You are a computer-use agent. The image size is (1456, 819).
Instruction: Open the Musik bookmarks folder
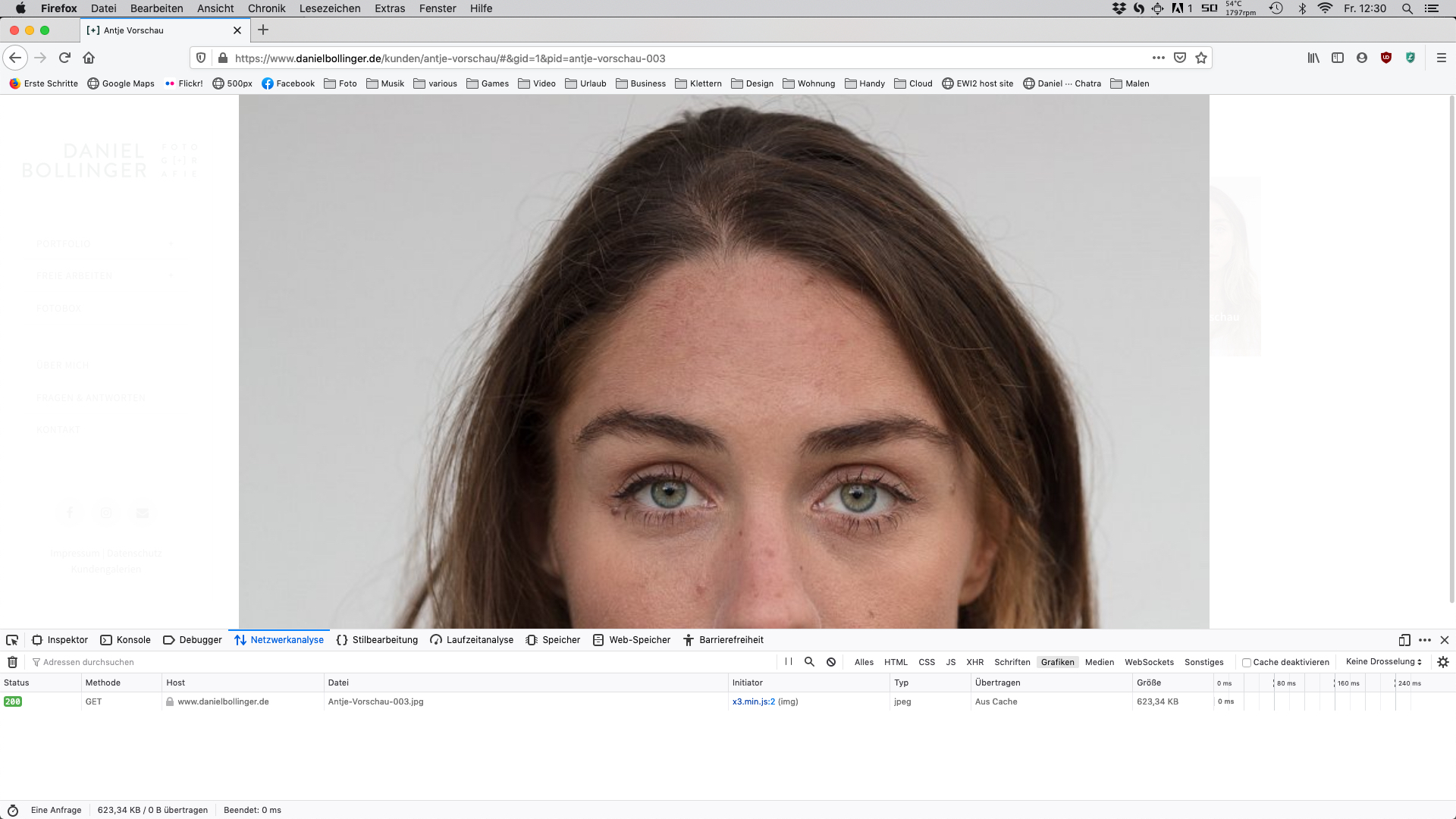(385, 83)
